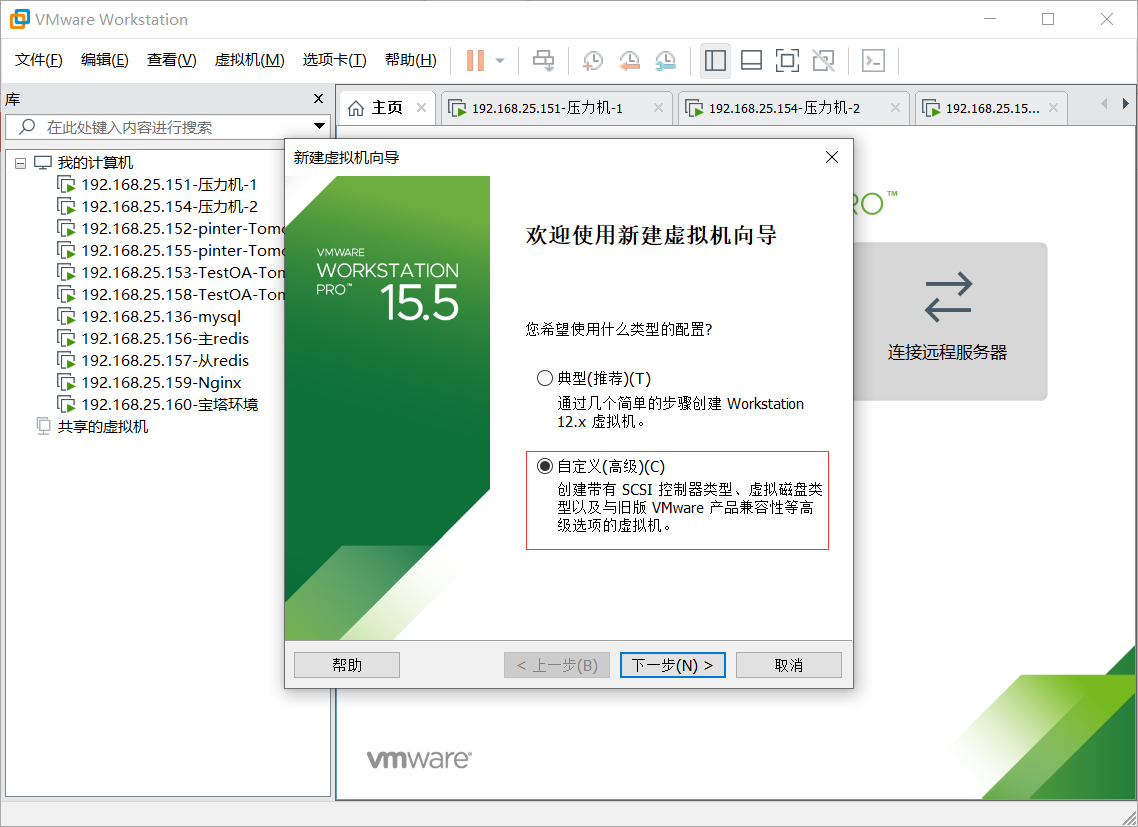Click the console view toolbar icon
The width and height of the screenshot is (1138, 827).
[x=873, y=60]
